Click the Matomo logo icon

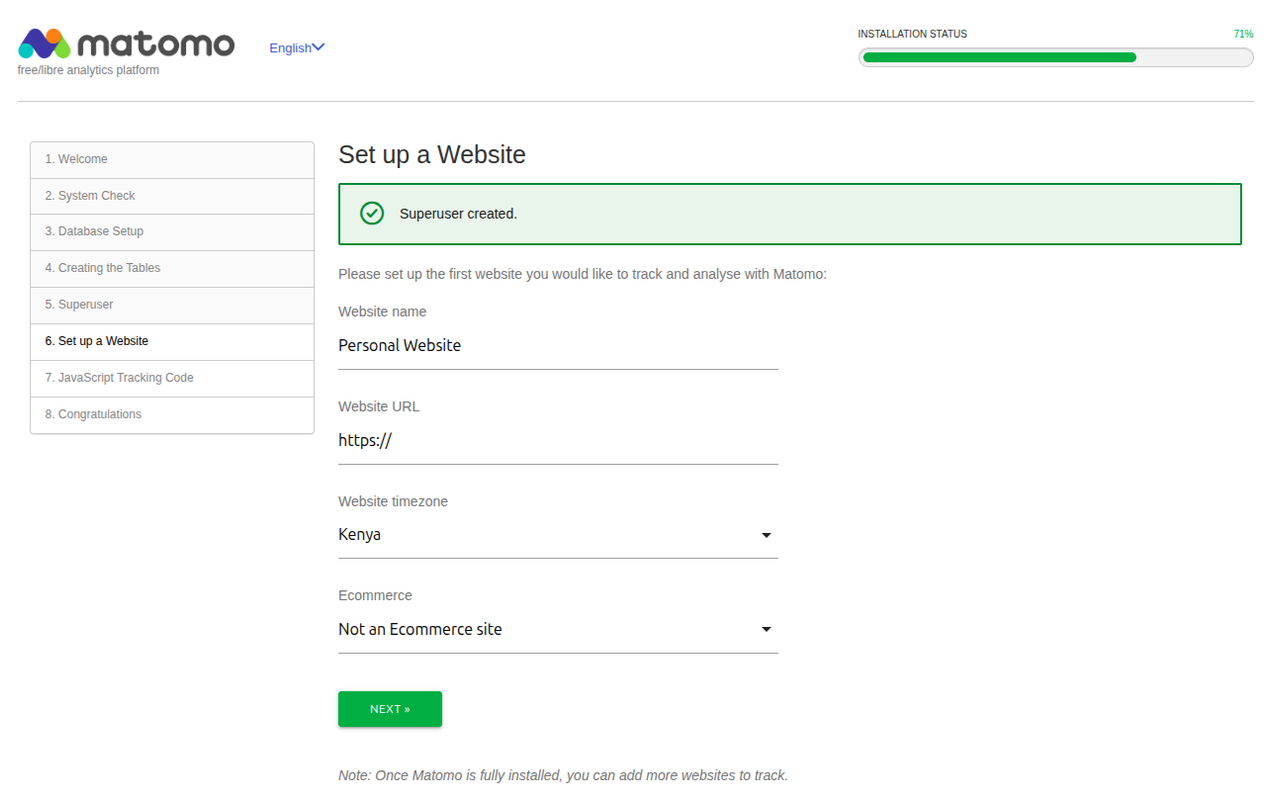click(x=44, y=44)
